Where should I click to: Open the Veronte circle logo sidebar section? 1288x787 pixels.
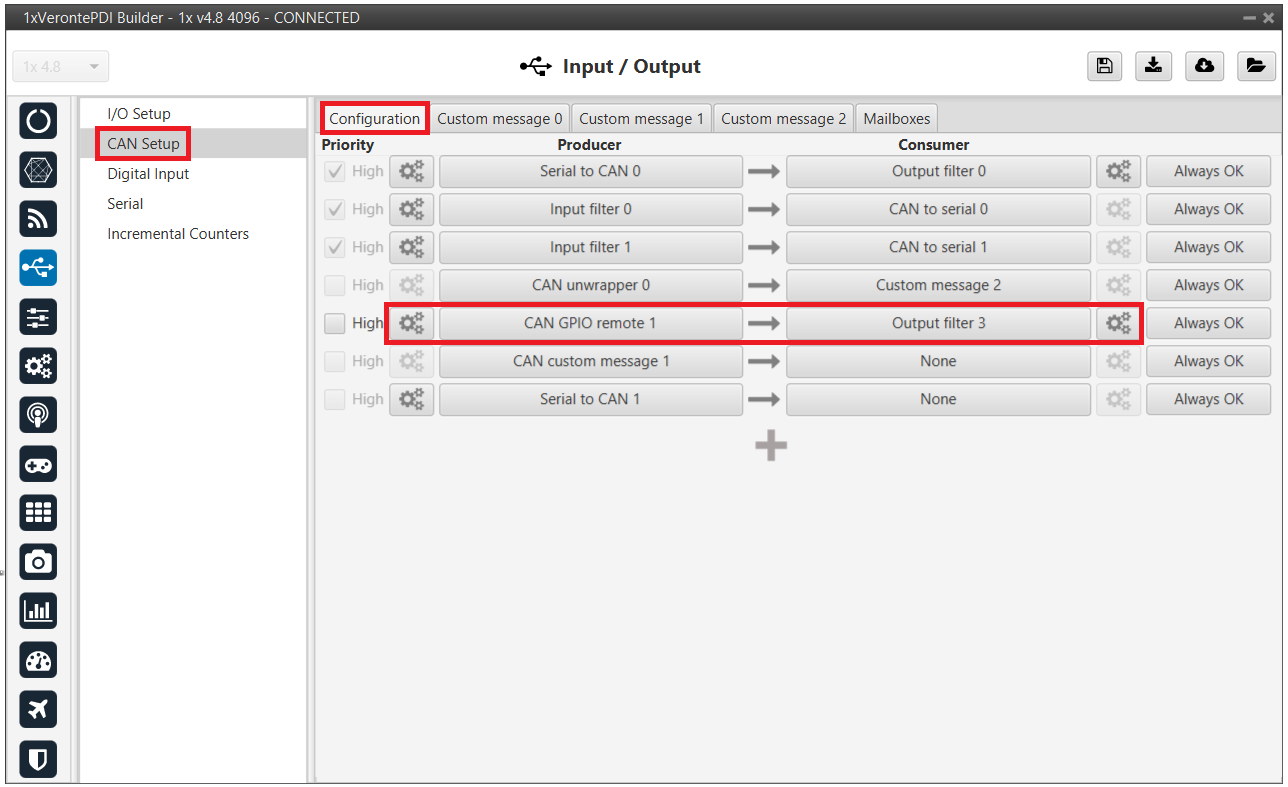click(x=38, y=121)
